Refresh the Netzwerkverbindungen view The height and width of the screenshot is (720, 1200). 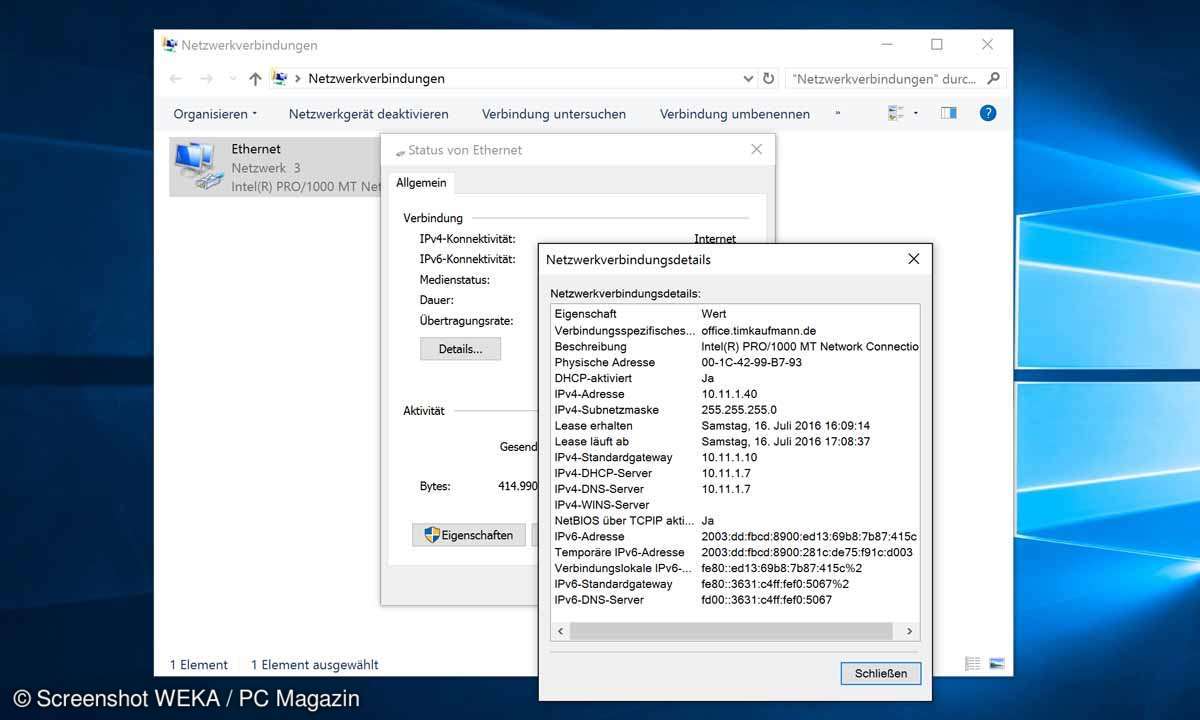coord(768,78)
